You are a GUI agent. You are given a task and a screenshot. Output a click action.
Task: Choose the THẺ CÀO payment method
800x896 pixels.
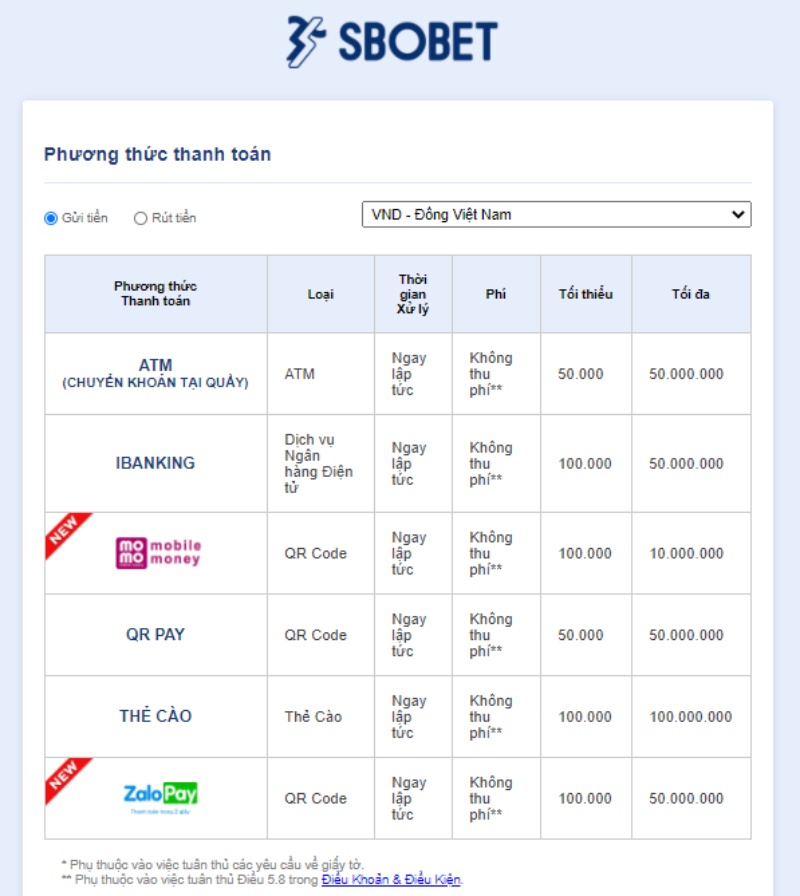click(x=155, y=715)
